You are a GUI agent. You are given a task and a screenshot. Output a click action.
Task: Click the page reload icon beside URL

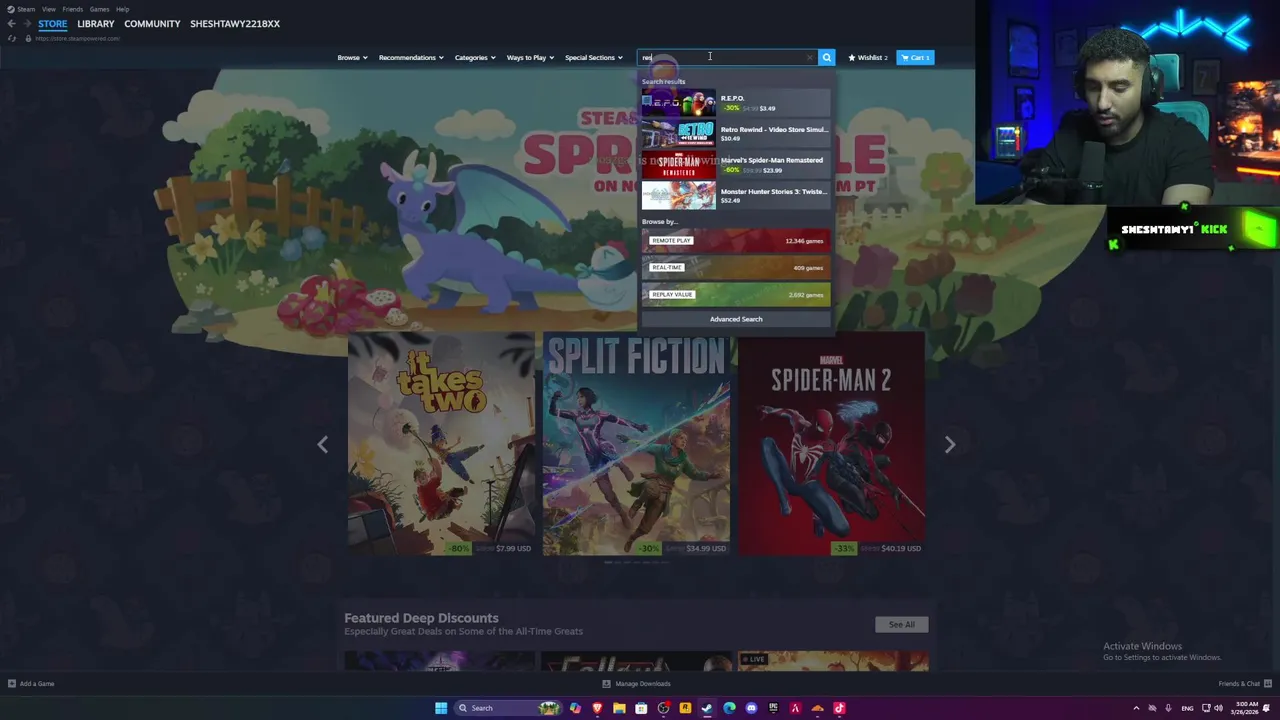point(12,38)
